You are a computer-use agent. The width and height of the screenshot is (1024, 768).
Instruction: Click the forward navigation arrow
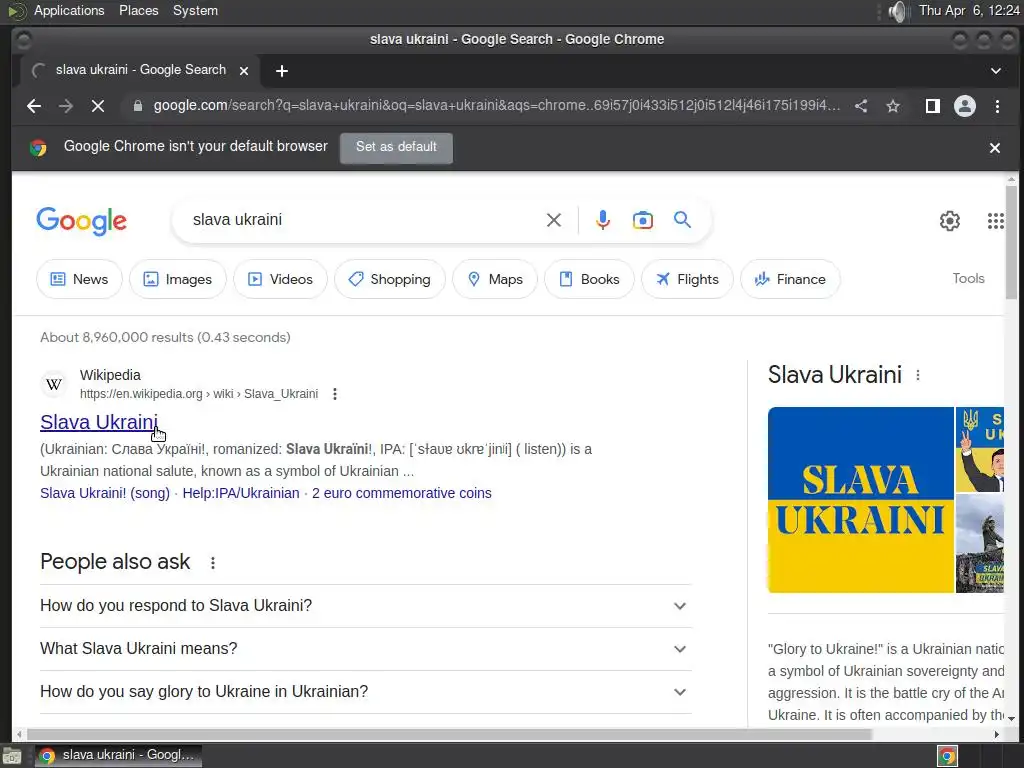66,106
